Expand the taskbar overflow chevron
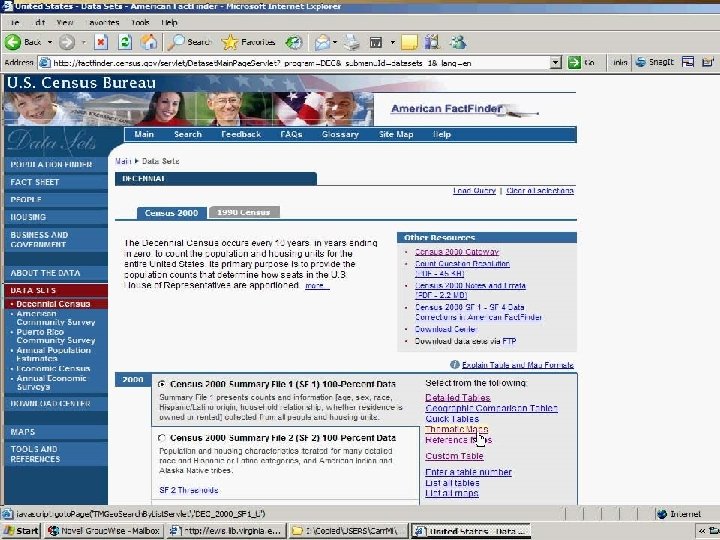Viewport: 720px width, 540px height. (x=703, y=531)
